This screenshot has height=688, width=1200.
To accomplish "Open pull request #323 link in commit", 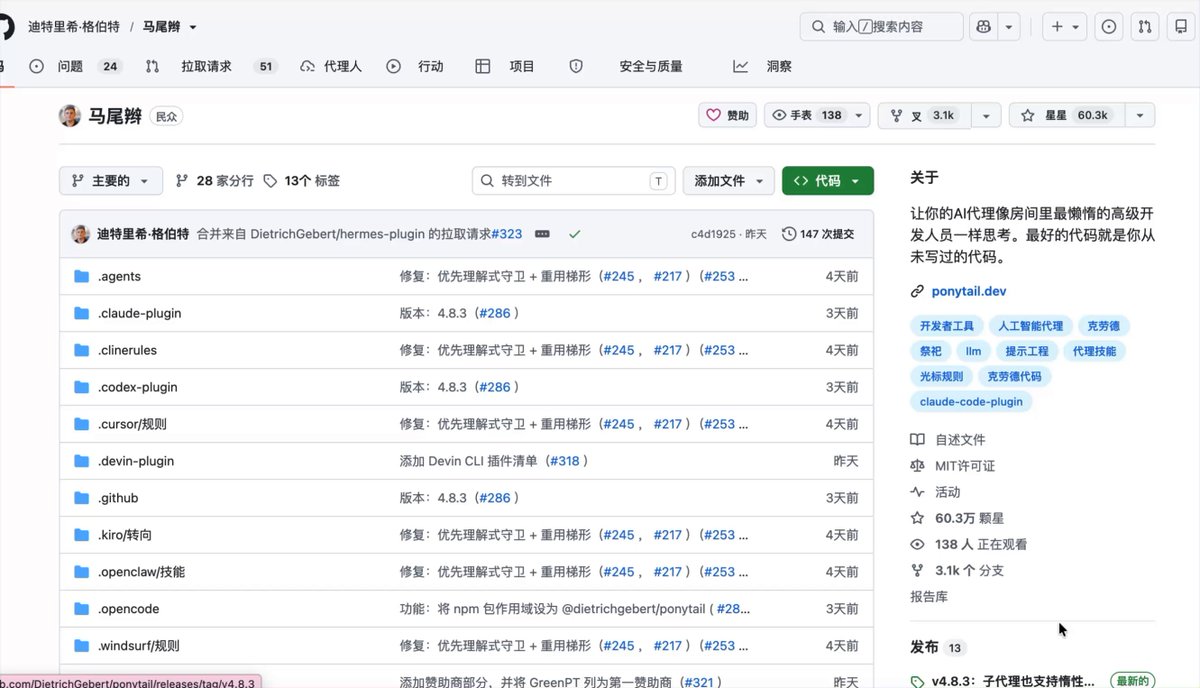I will [x=506, y=234].
